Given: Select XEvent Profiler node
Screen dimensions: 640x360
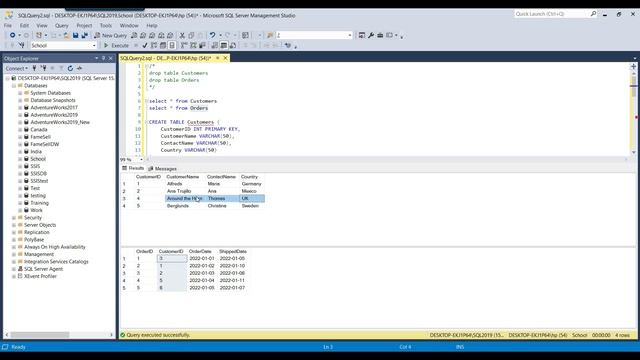Looking at the screenshot, I should tap(40, 276).
